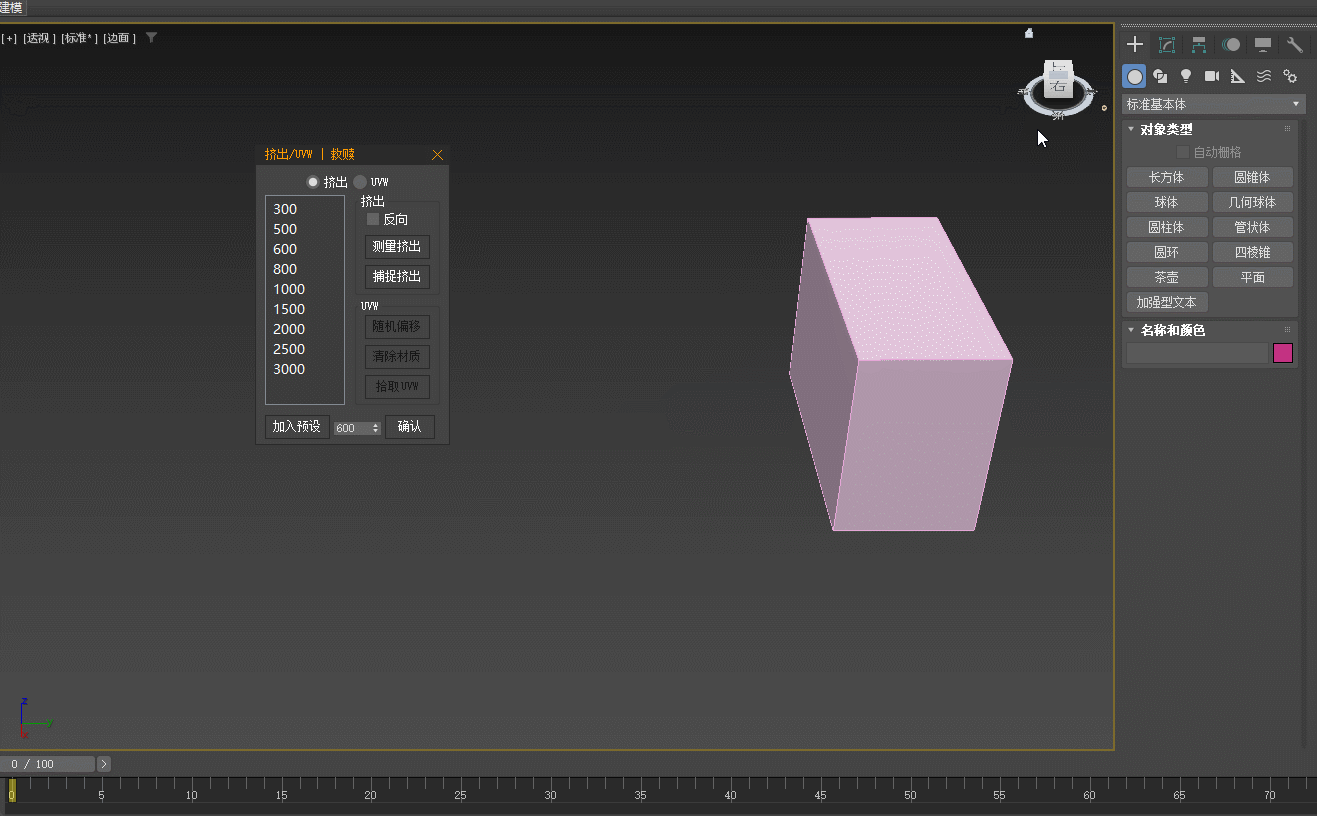Enable the 反向 checkbox
Viewport: 1317px width, 816px height.
373,219
